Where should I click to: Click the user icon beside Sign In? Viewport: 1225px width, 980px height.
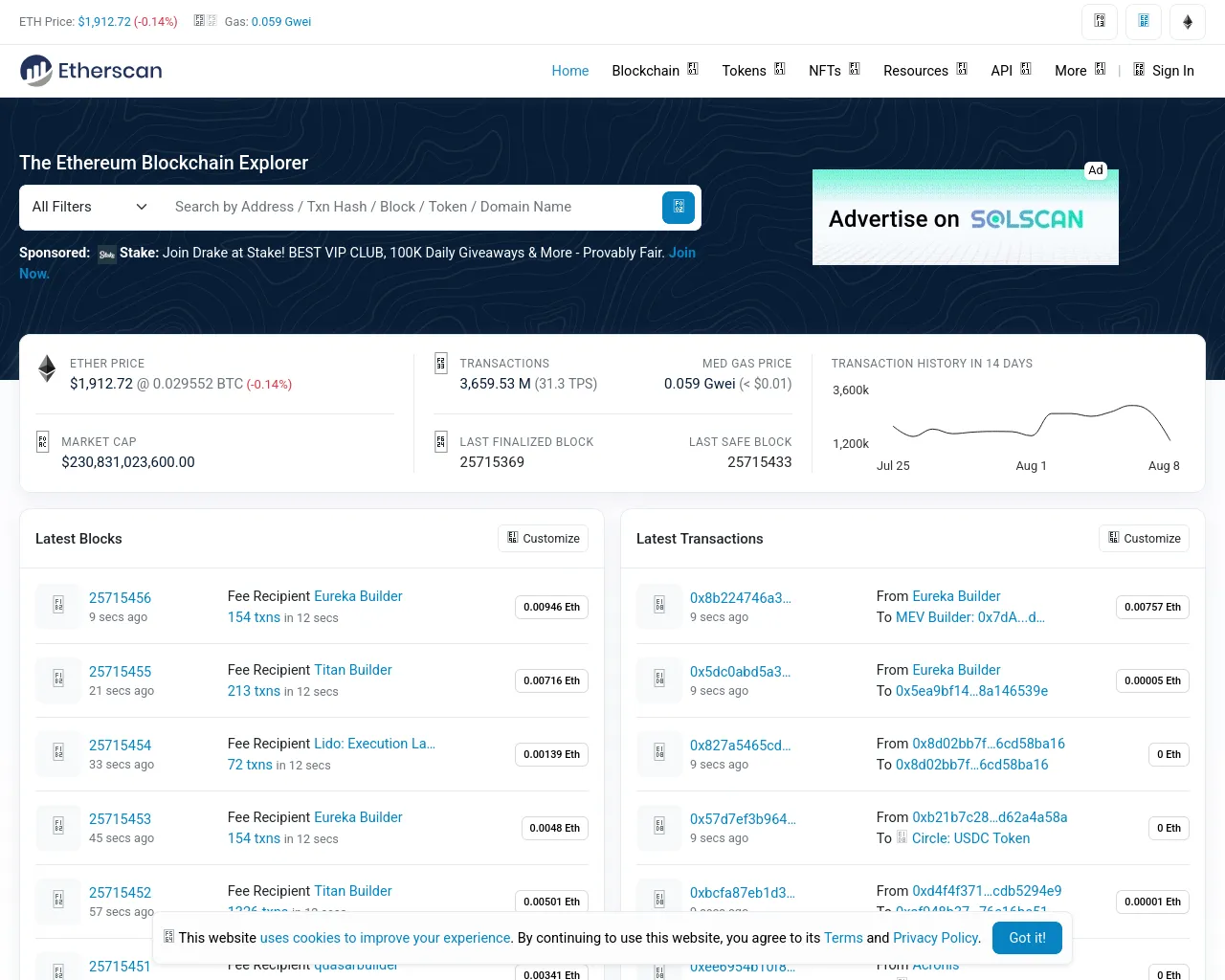pos(1139,69)
